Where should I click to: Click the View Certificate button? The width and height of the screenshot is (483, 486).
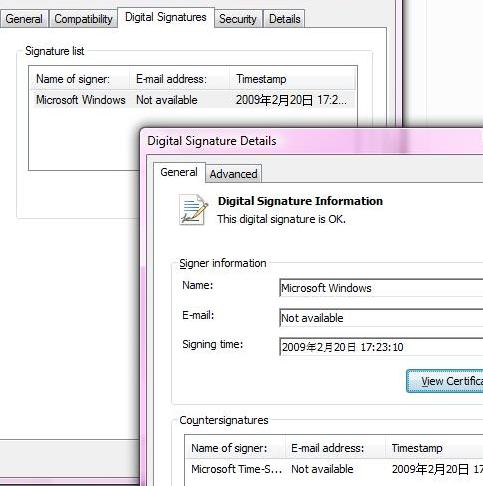[x=444, y=381]
